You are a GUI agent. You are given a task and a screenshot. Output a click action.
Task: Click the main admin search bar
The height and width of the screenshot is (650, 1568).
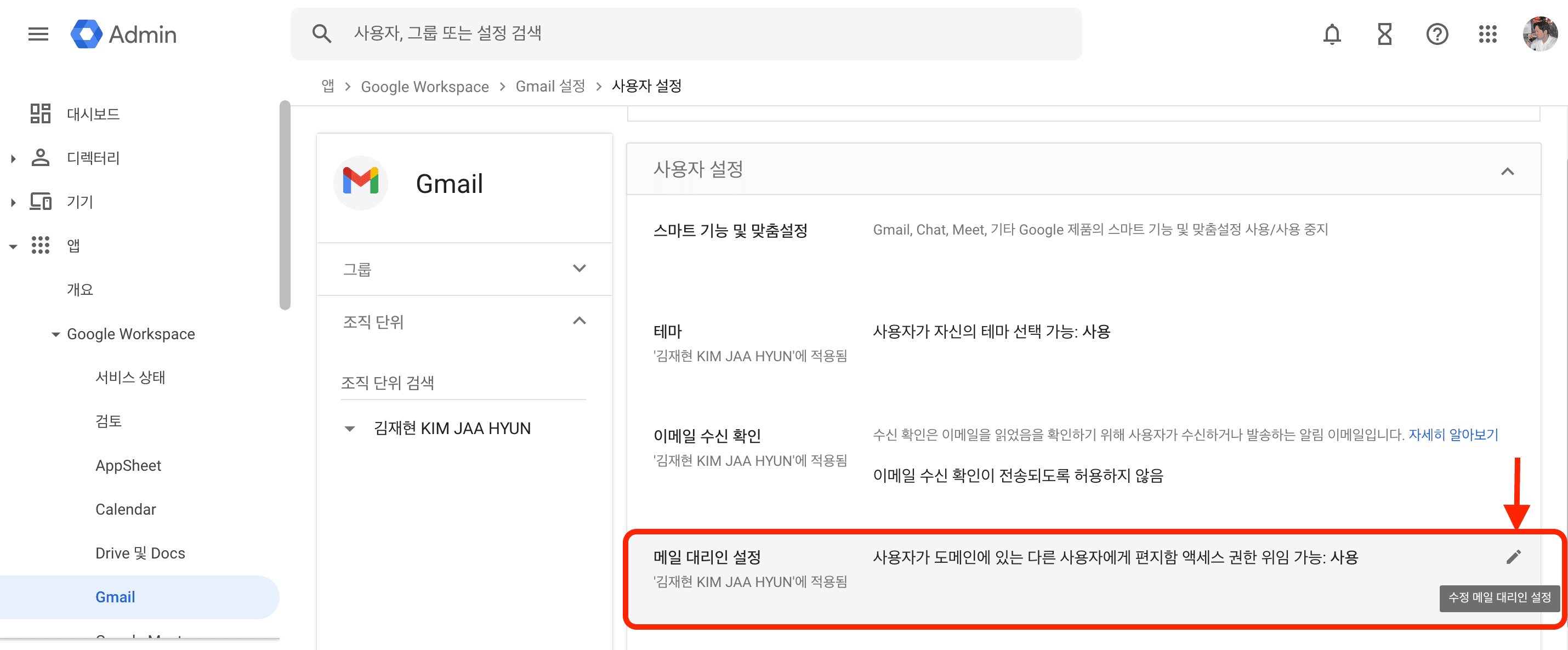coord(669,33)
